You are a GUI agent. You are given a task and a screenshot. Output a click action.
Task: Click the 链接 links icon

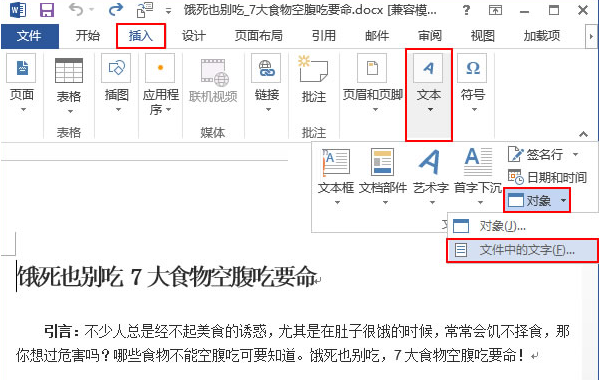click(266, 68)
